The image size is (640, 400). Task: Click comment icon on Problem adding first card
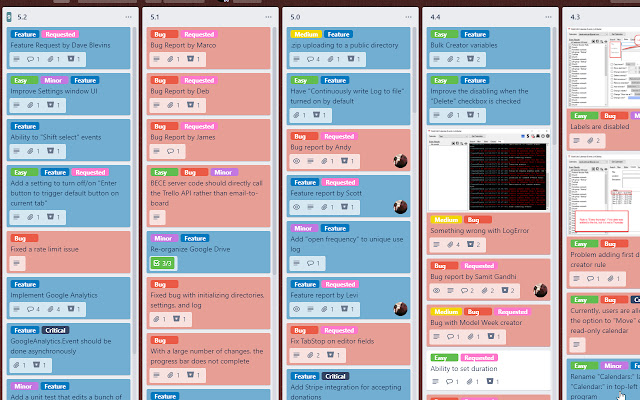[591, 279]
